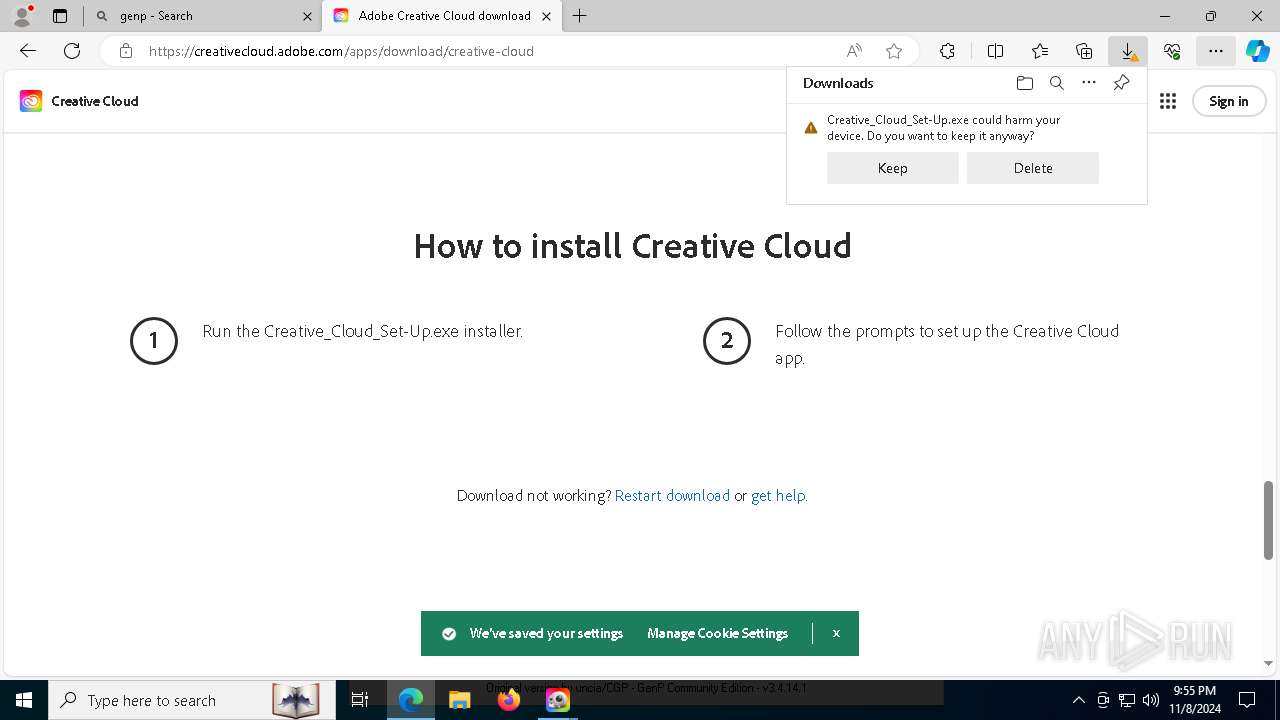The height and width of the screenshot is (720, 1280).
Task: Open a new browser tab
Action: coord(580,16)
